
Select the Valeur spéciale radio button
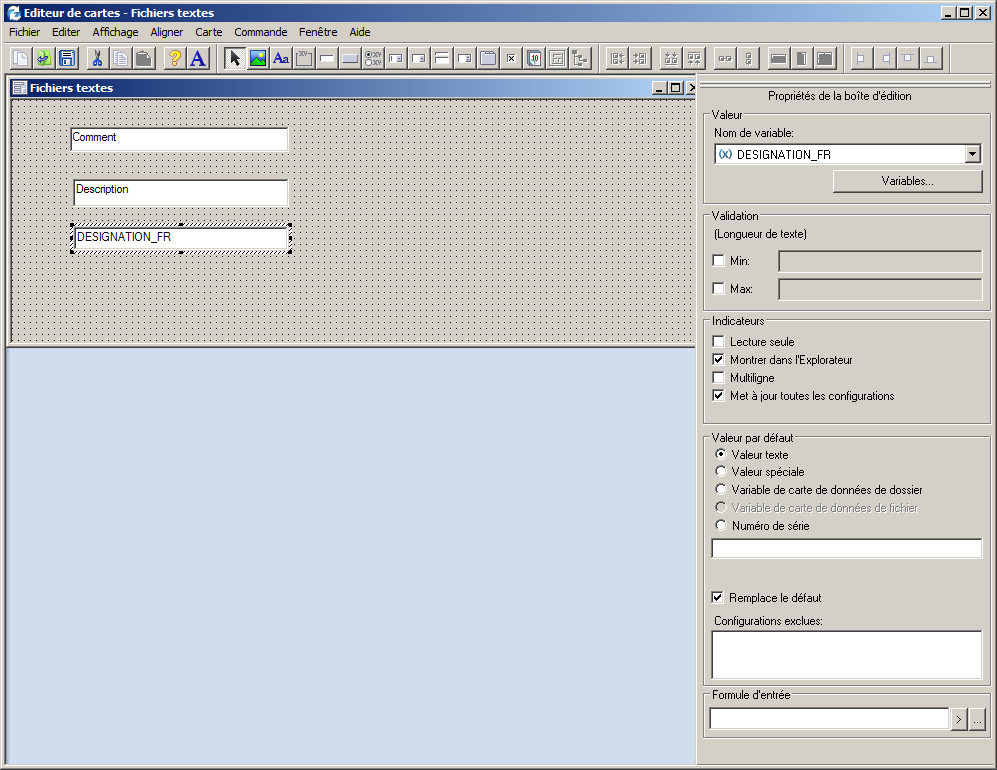pyautogui.click(x=720, y=471)
